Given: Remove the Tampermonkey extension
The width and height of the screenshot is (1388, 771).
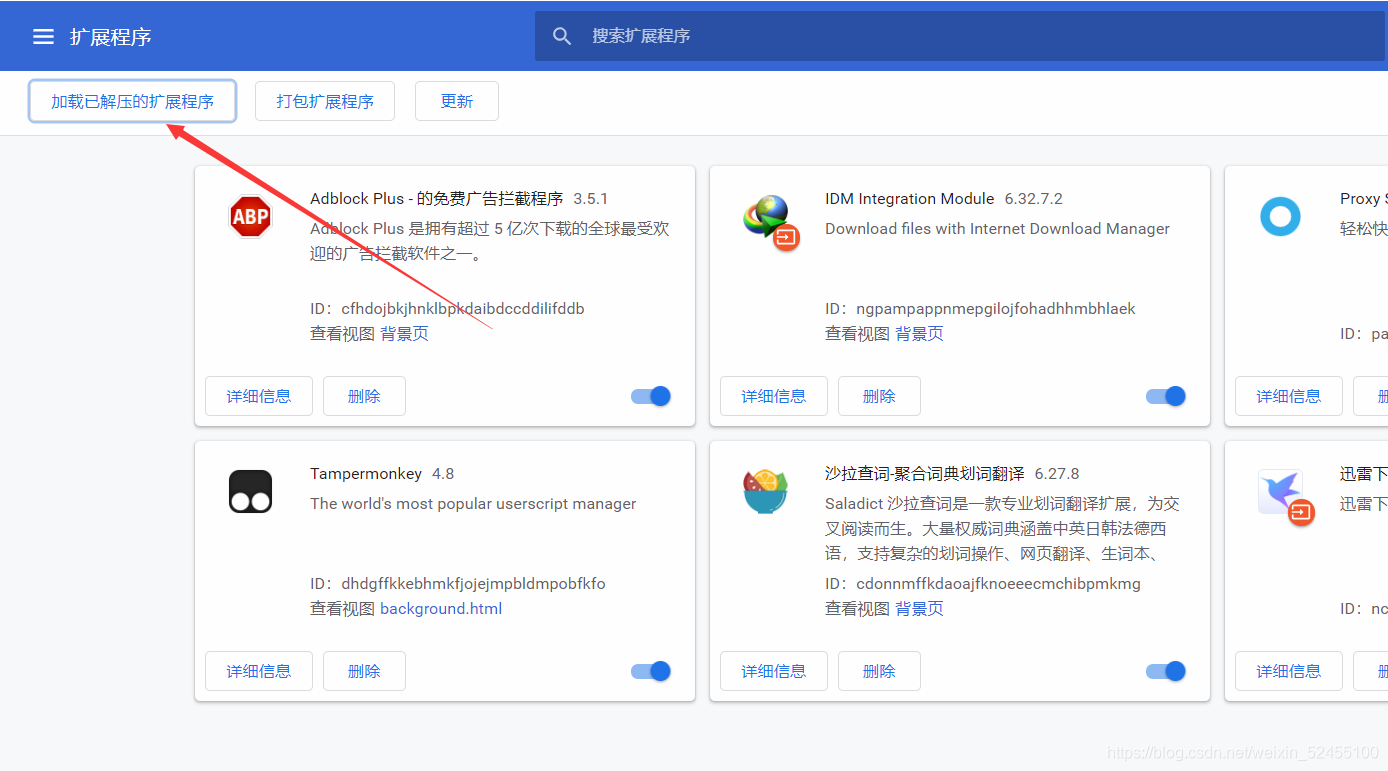Looking at the screenshot, I should click(x=364, y=671).
